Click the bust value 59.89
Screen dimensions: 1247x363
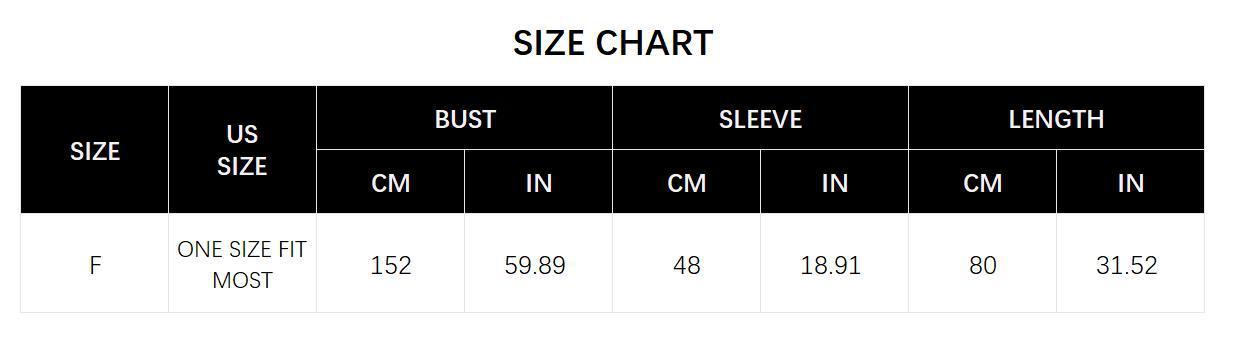535,265
